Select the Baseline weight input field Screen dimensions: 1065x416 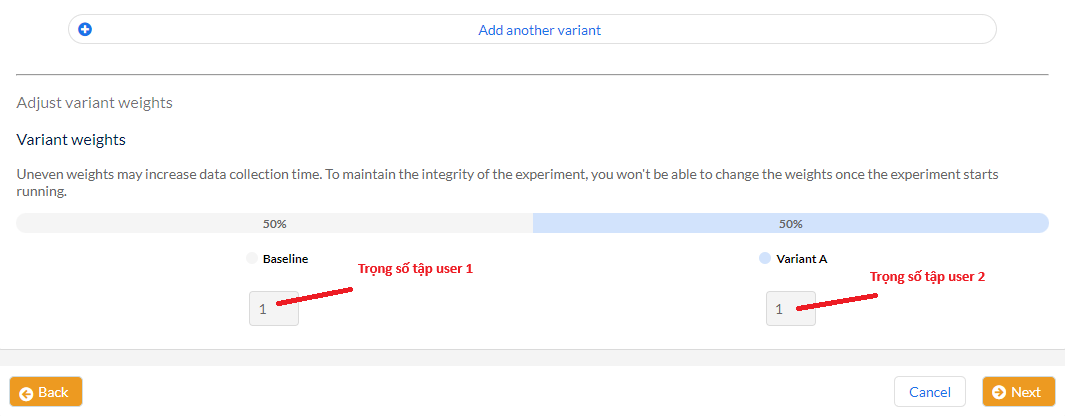[x=274, y=309]
